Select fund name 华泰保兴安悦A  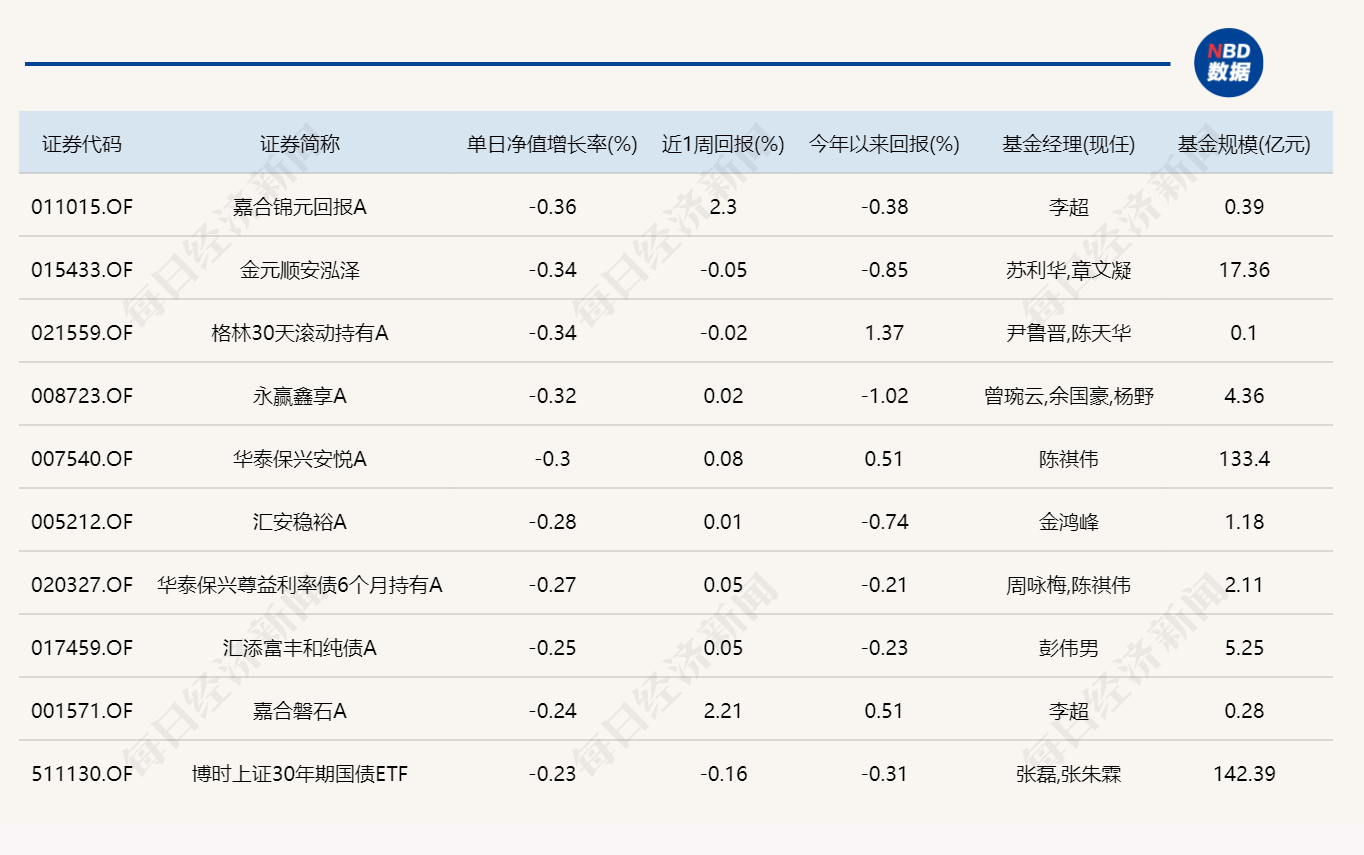300,459
